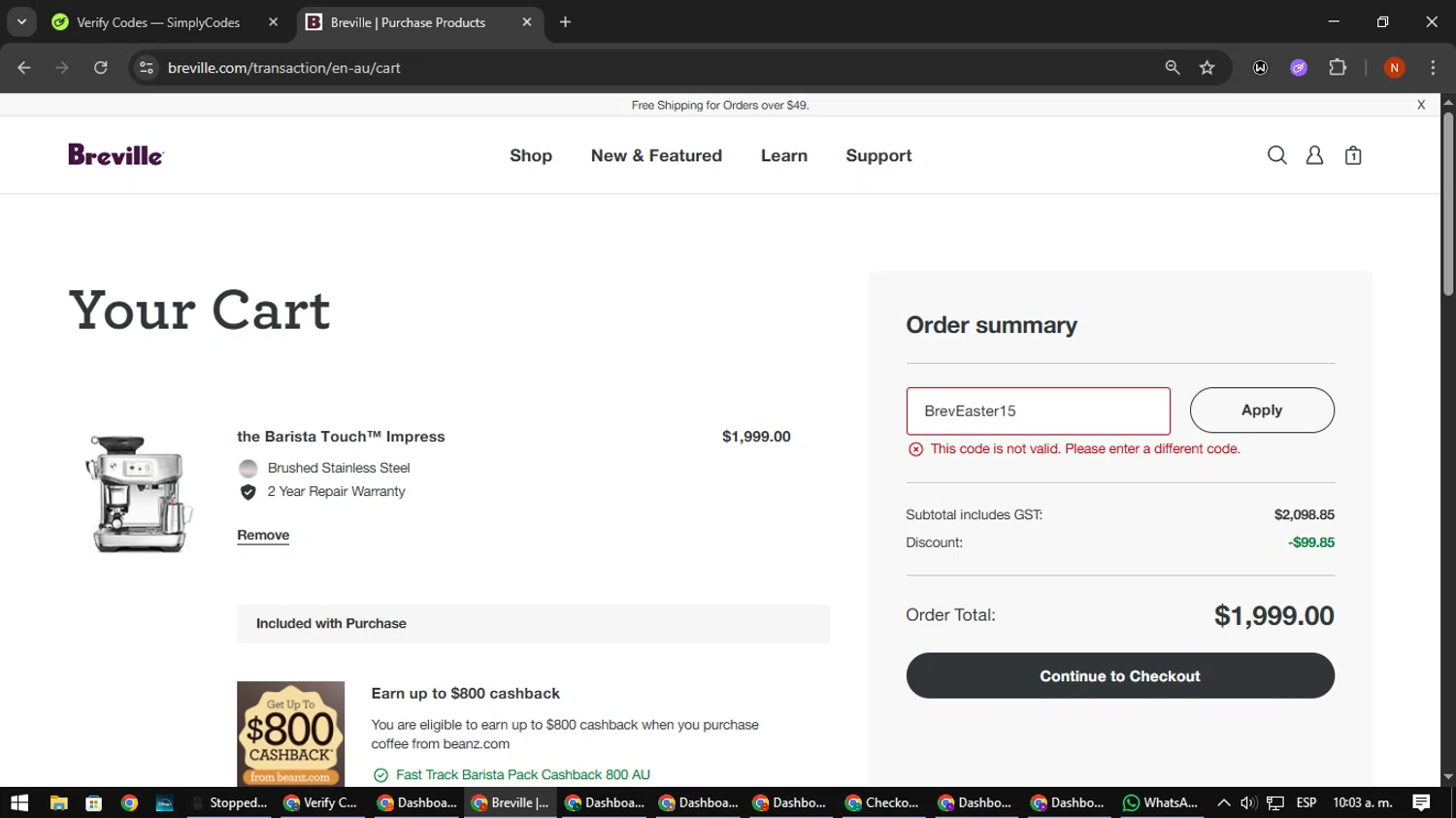The height and width of the screenshot is (818, 1456).
Task: Open File Explorer from the taskbar
Action: (x=58, y=802)
